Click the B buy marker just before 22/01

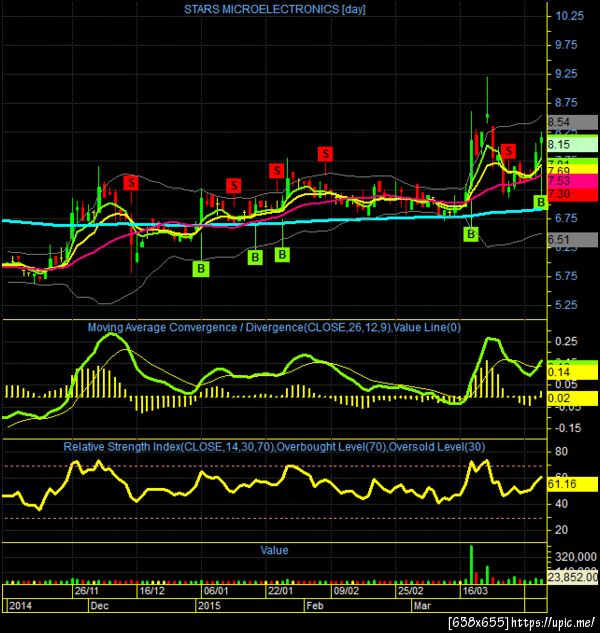255,257
